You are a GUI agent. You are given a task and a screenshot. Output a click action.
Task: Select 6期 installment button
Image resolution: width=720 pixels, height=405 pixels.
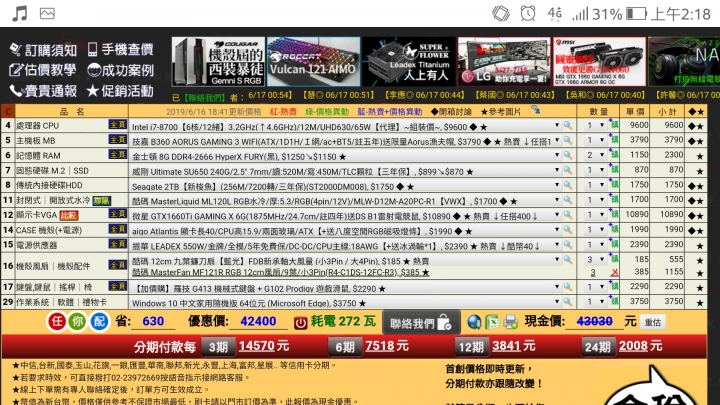345,347
